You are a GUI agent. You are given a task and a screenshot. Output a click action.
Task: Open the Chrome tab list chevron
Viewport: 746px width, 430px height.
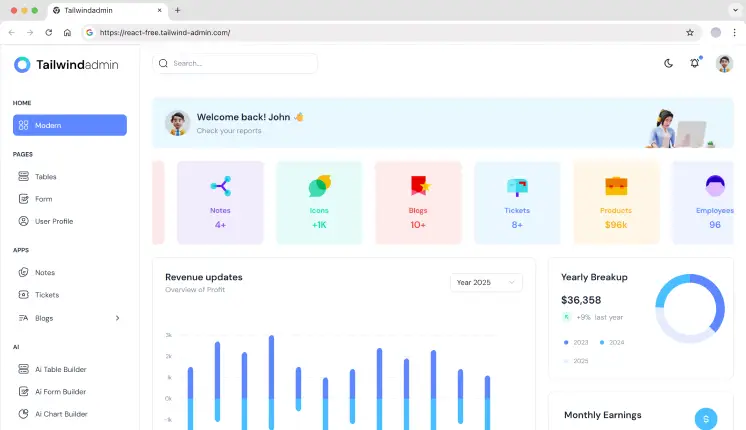click(733, 9)
